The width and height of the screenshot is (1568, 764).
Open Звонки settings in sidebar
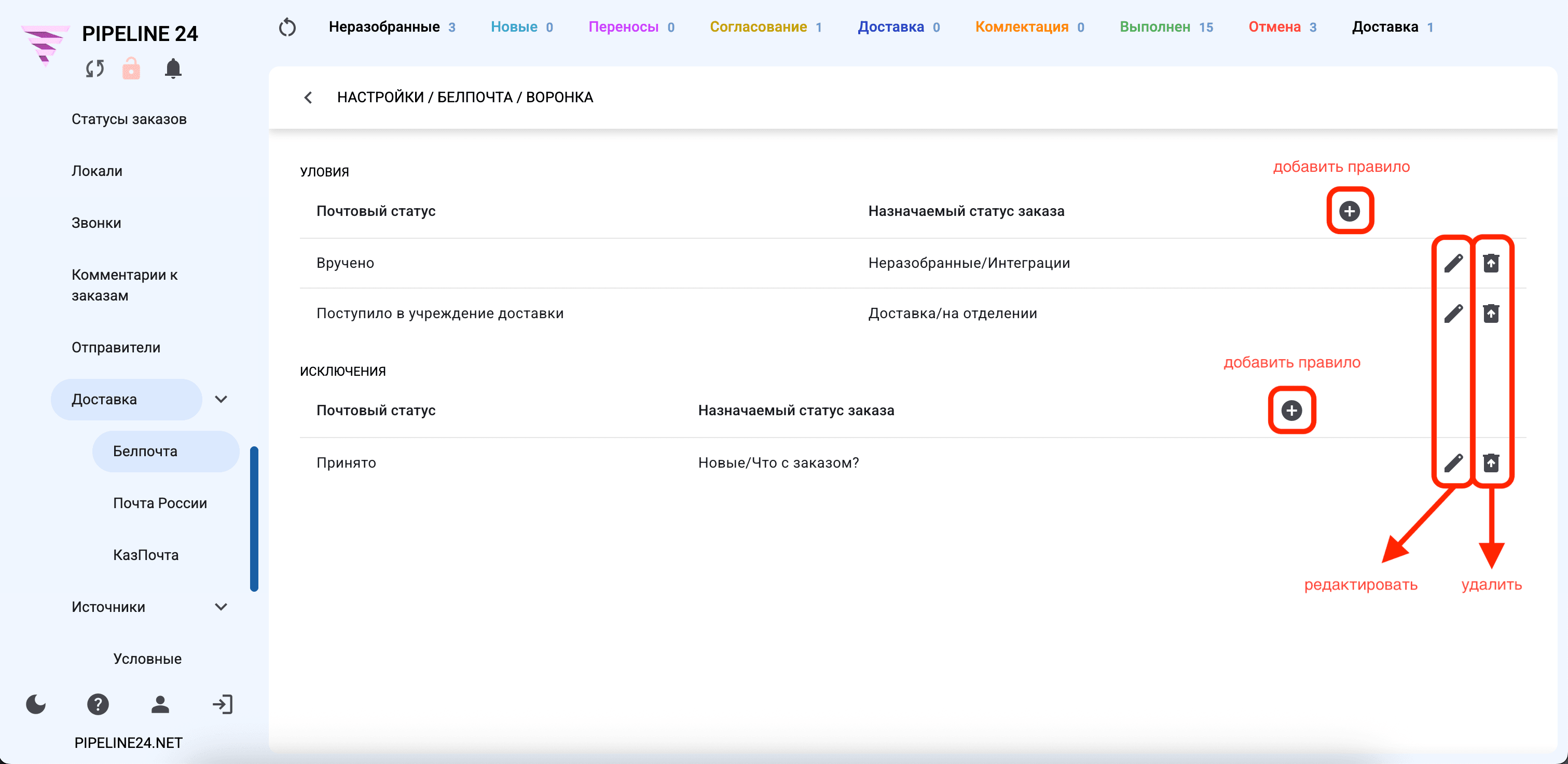tap(96, 223)
